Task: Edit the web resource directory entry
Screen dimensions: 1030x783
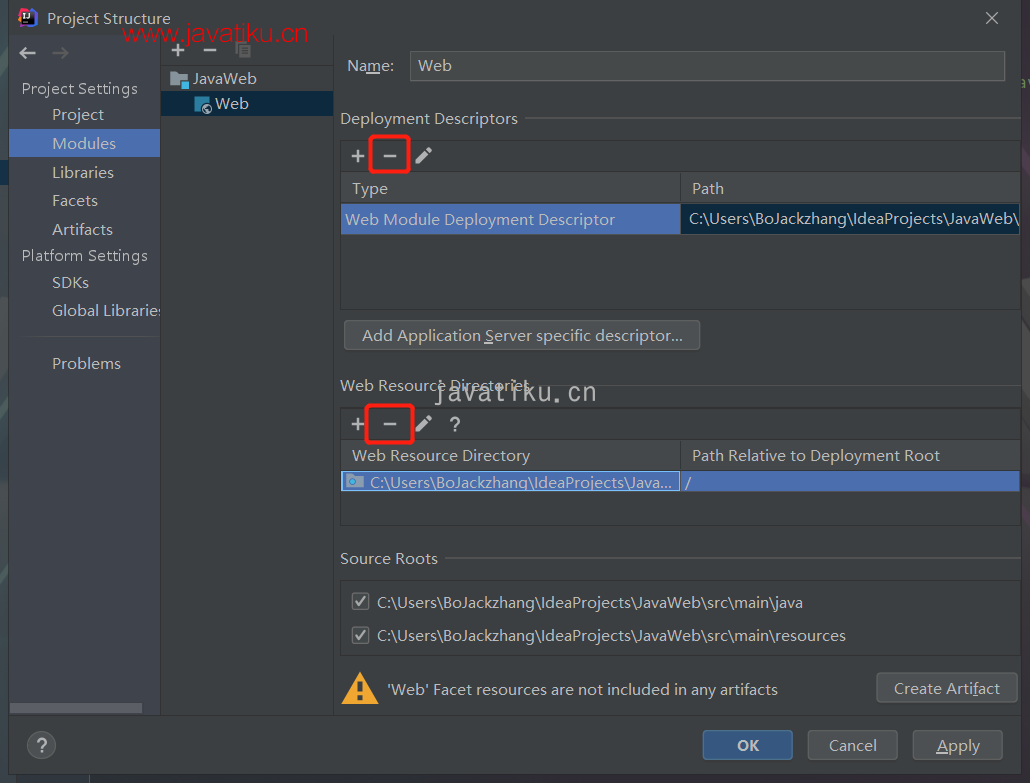Action: coord(424,424)
